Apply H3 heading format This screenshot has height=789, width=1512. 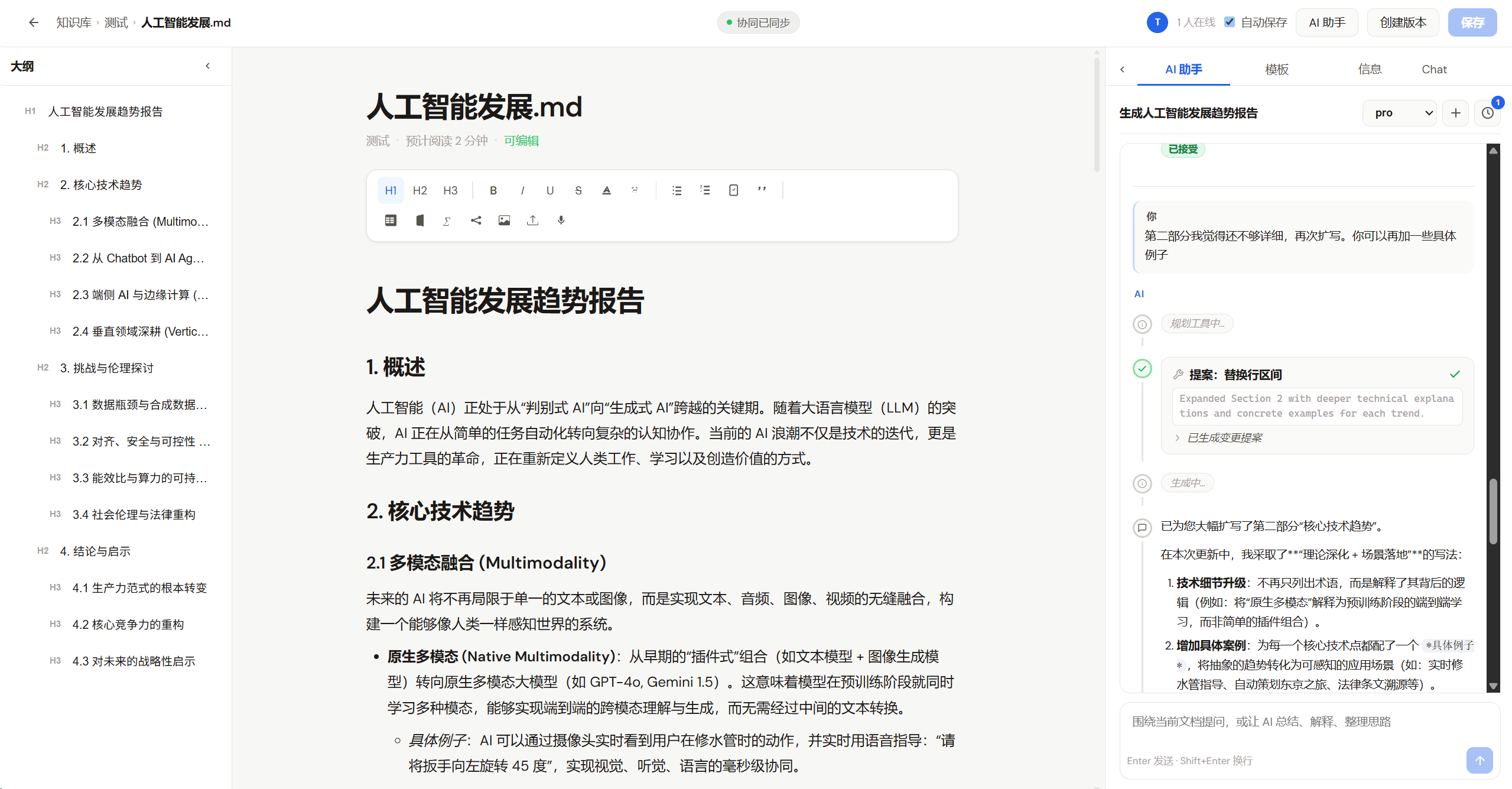pos(450,190)
